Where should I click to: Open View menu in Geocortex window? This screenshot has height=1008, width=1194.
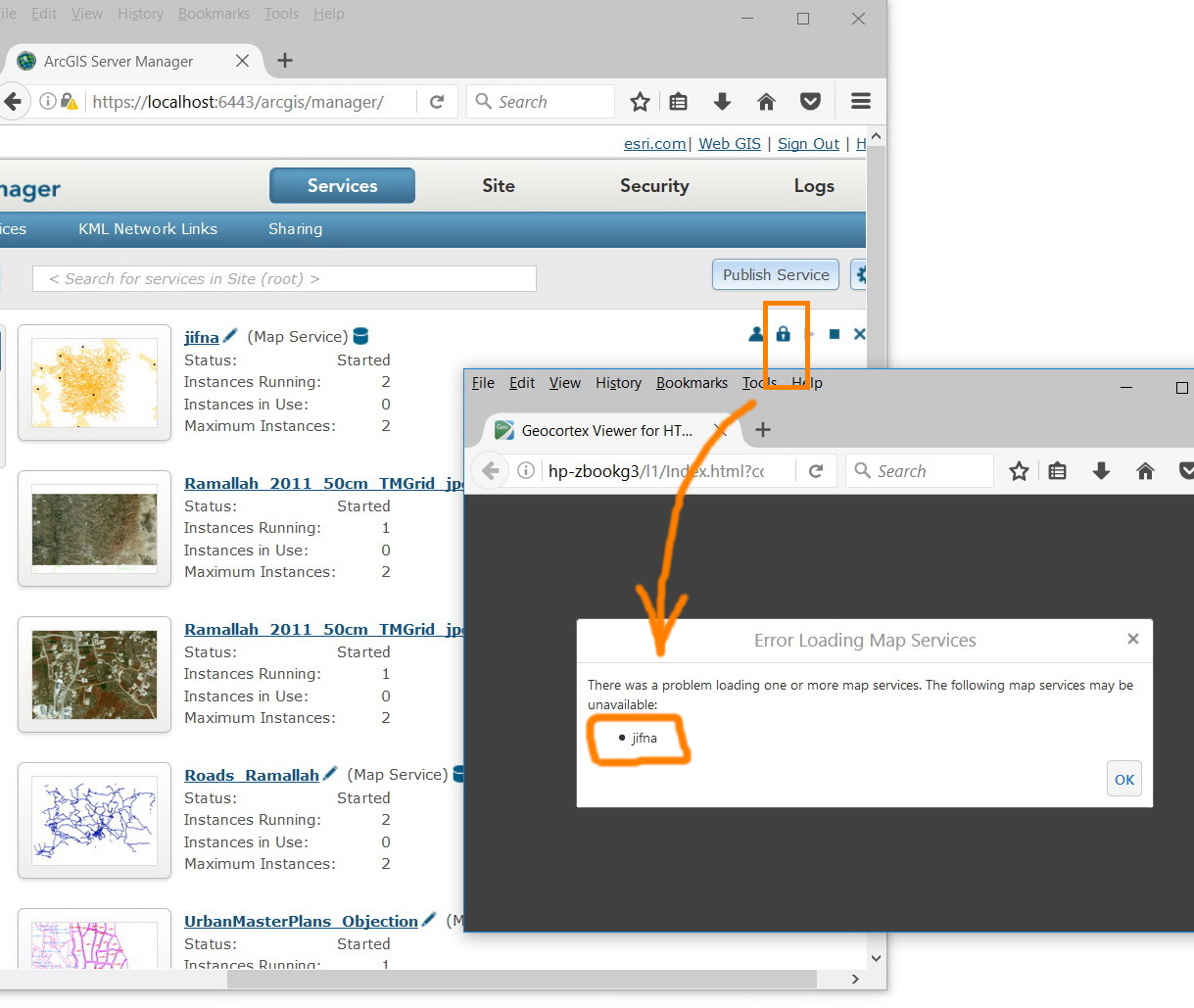coord(564,383)
